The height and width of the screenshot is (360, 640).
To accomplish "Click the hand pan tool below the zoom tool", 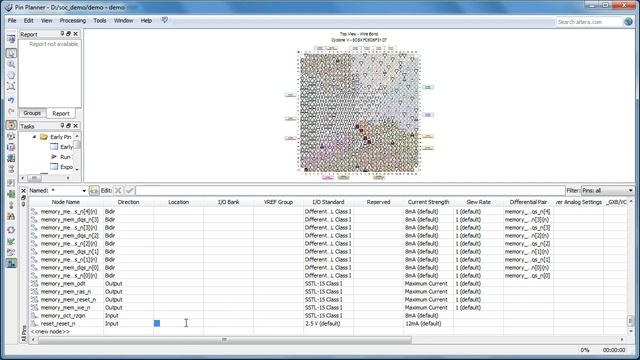I will coord(11,75).
